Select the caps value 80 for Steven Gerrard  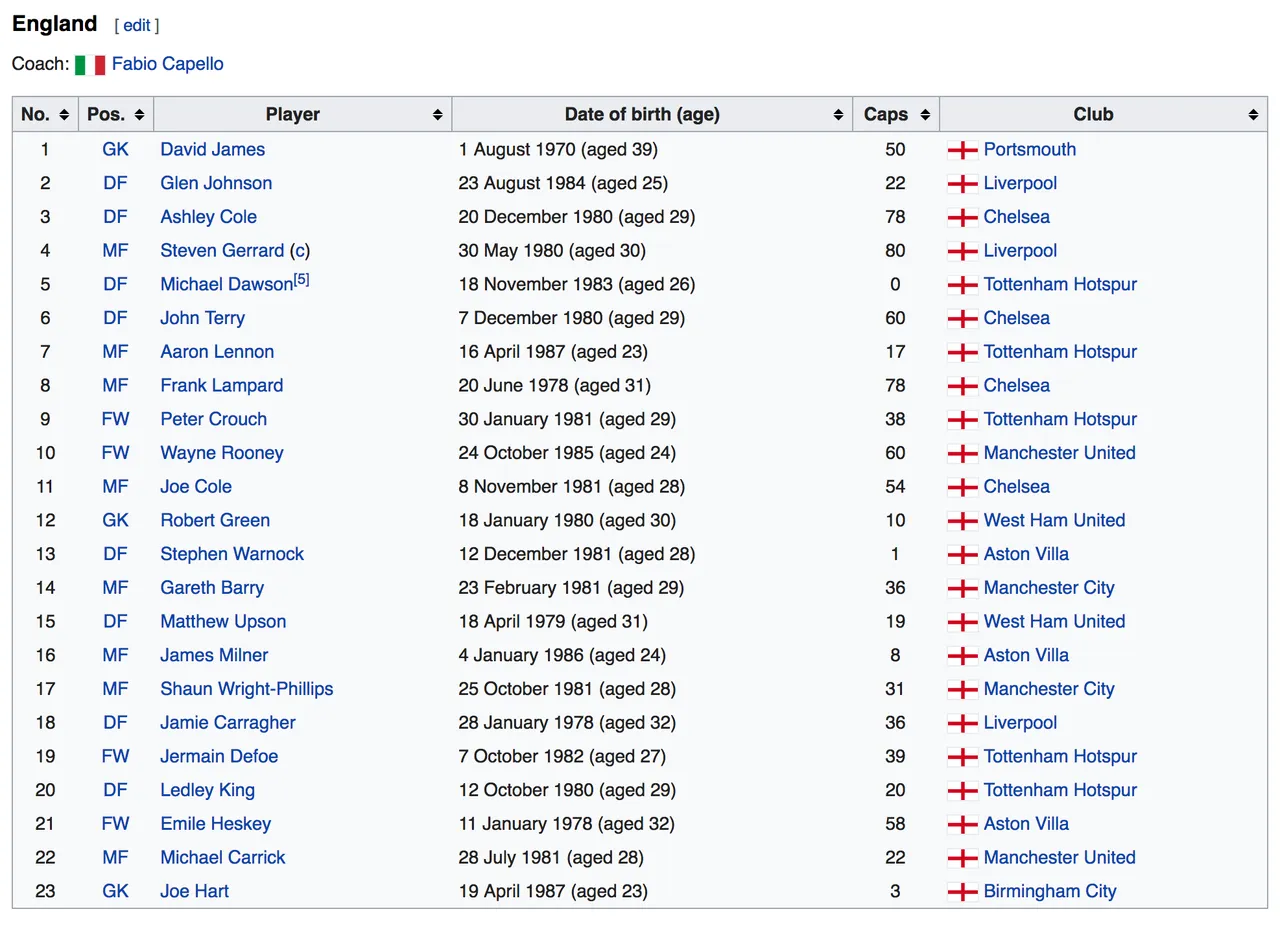[895, 251]
